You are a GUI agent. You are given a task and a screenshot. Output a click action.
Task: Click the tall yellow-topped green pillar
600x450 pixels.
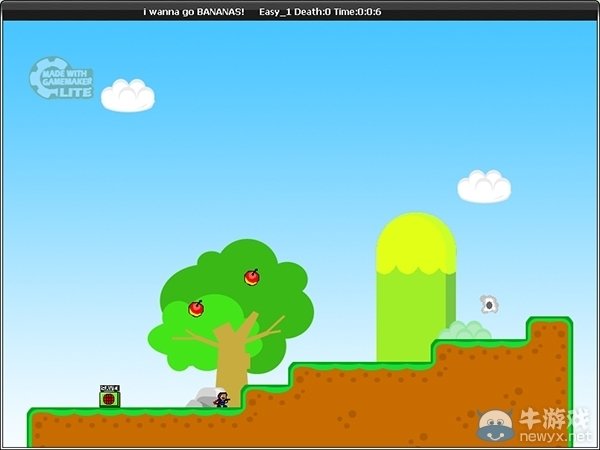coord(414,310)
